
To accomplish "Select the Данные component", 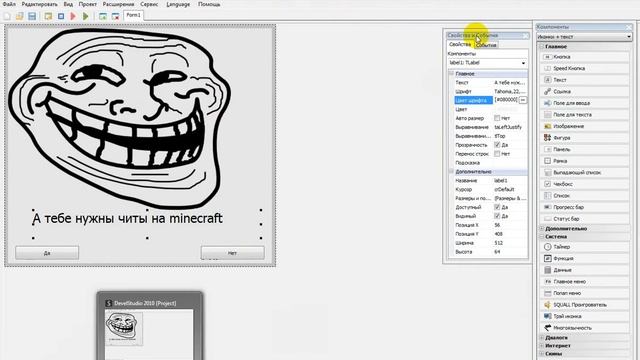I will pos(584,270).
